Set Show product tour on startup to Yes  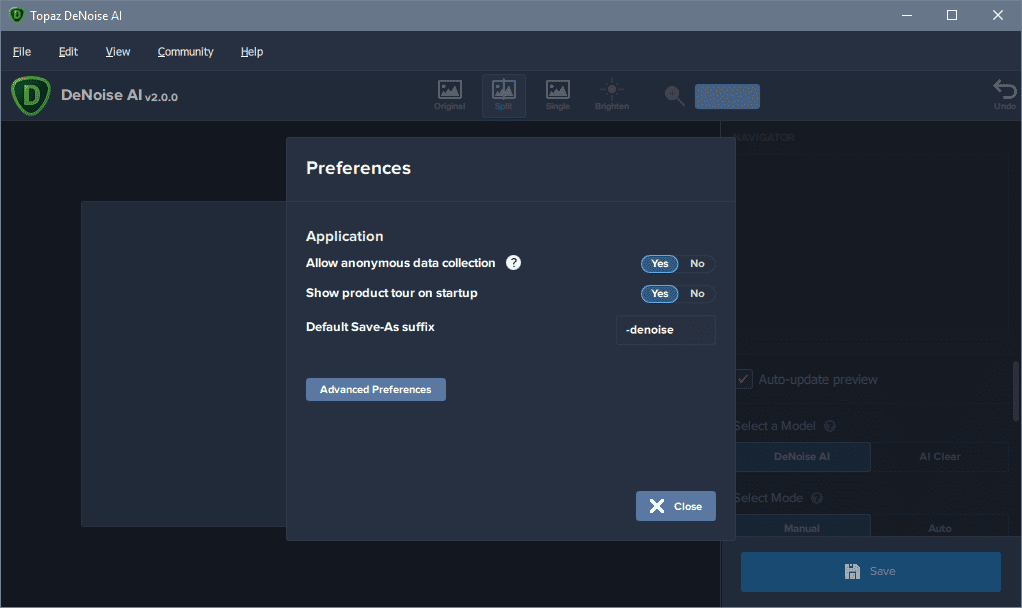(x=660, y=293)
